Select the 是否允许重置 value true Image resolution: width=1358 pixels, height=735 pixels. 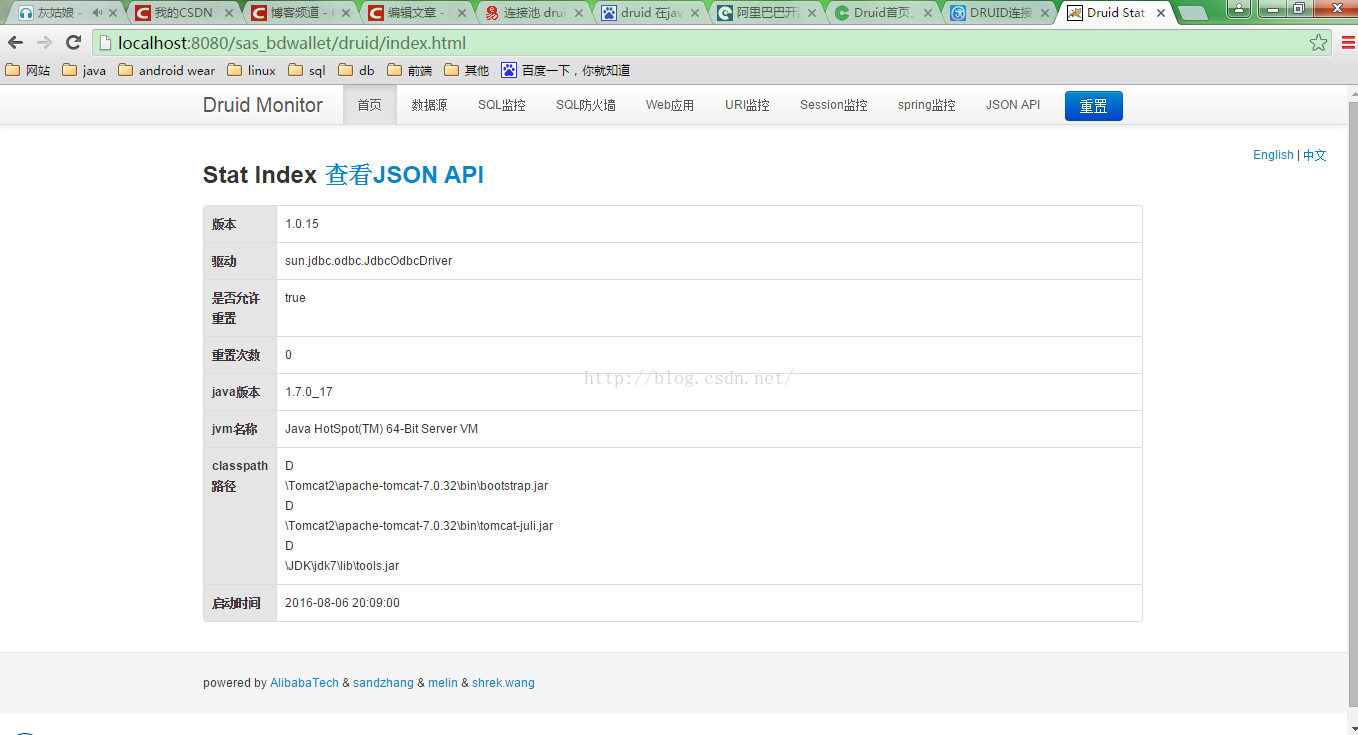pyautogui.click(x=295, y=298)
